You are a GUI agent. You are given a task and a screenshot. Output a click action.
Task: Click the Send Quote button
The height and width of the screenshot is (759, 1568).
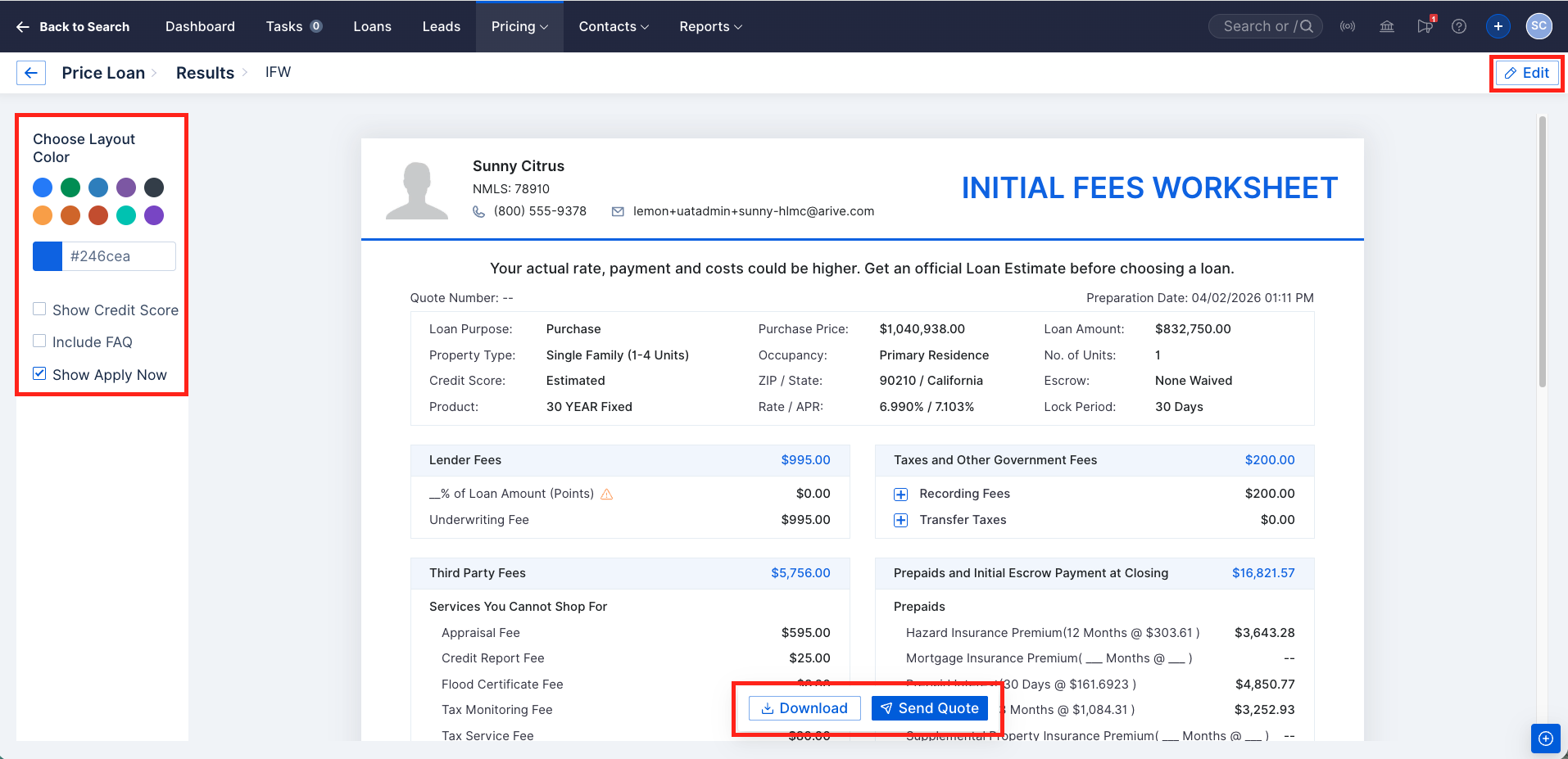point(929,707)
